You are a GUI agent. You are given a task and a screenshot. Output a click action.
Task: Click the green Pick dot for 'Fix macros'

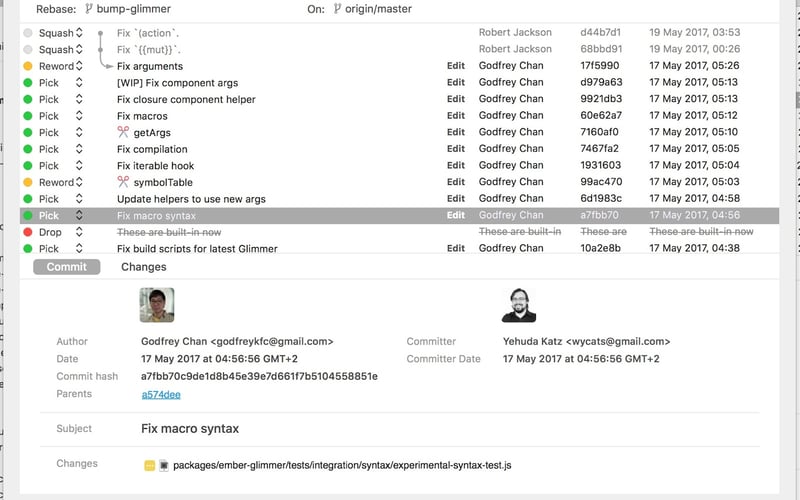(x=28, y=116)
